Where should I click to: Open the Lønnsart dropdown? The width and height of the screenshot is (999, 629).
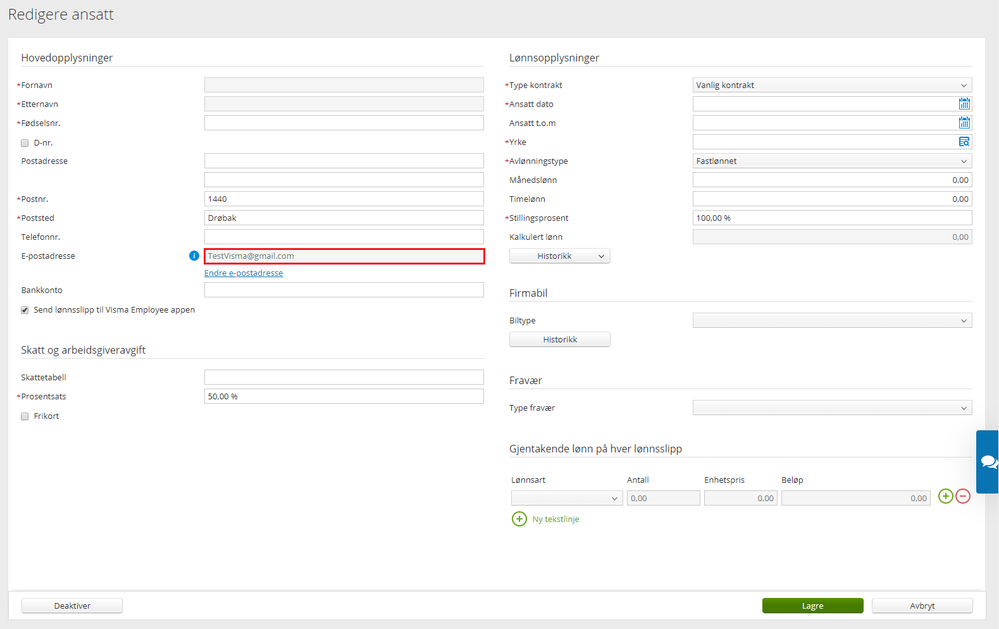click(x=566, y=498)
